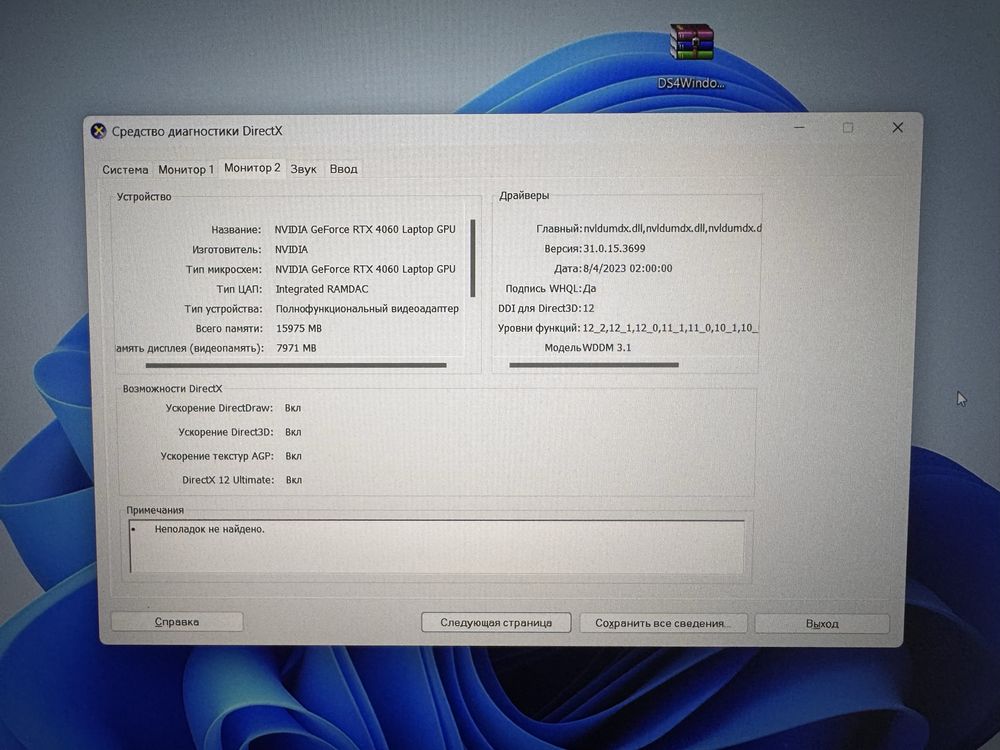The width and height of the screenshot is (1000, 750).
Task: Select the Изготовитель value NVIDIA
Action: pyautogui.click(x=291, y=249)
